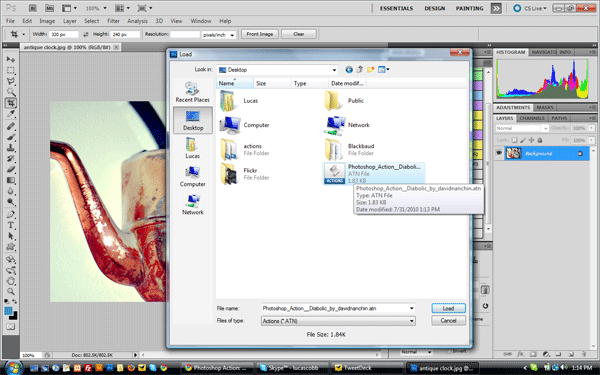
Task: Select the Gradient tool
Action: pyautogui.click(x=11, y=180)
